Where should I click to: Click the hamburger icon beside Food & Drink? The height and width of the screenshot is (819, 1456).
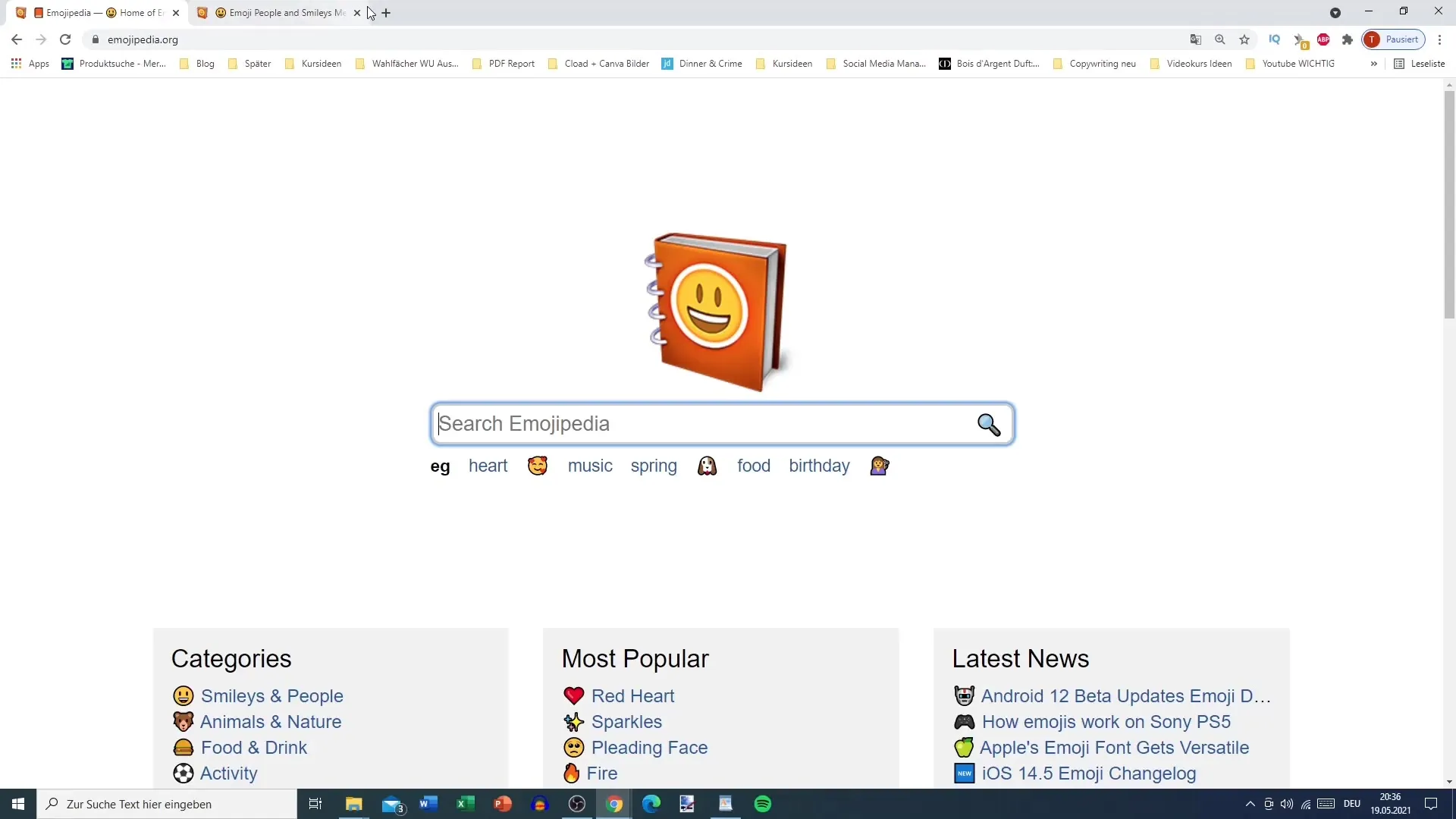click(184, 748)
